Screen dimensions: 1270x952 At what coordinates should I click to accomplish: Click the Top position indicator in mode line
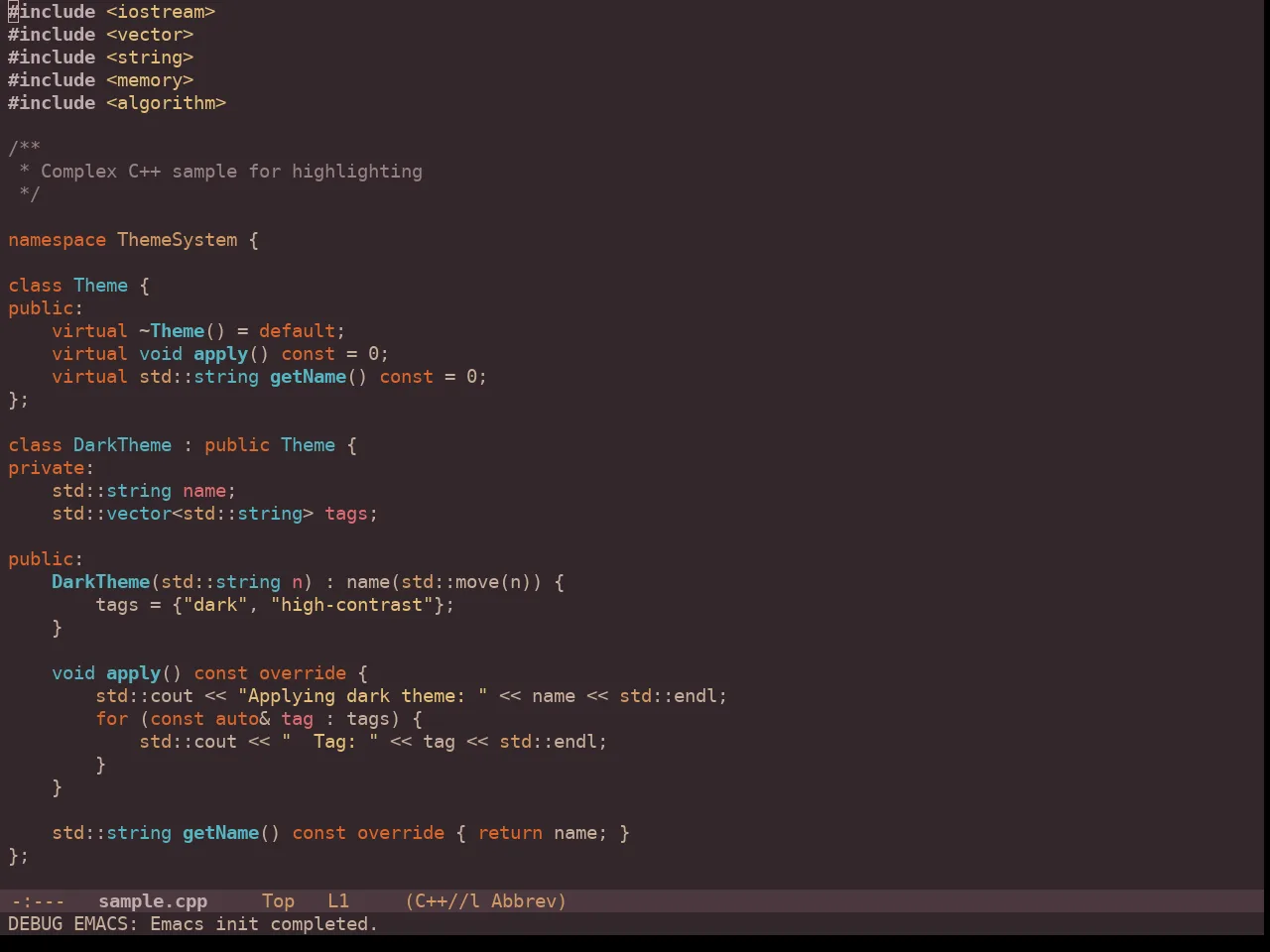(x=278, y=901)
